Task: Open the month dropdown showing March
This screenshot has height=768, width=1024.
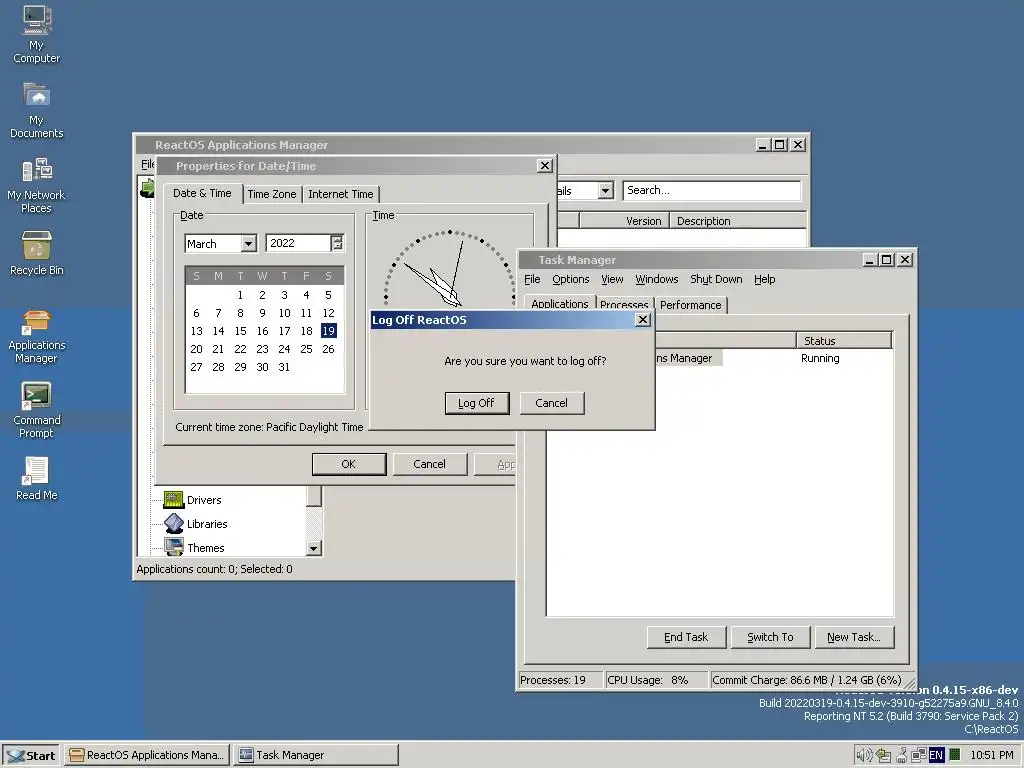Action: (248, 244)
